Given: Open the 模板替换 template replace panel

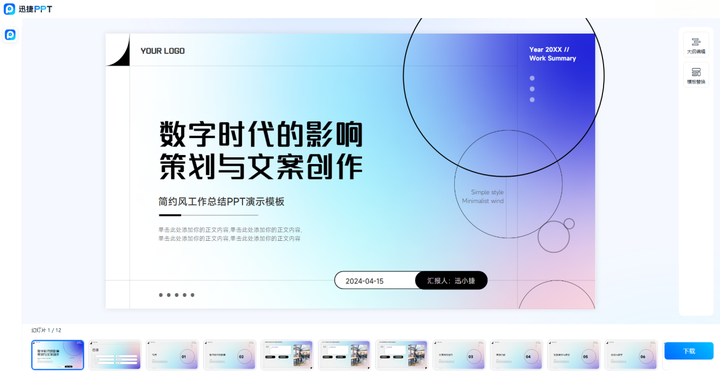Looking at the screenshot, I should click(x=696, y=75).
